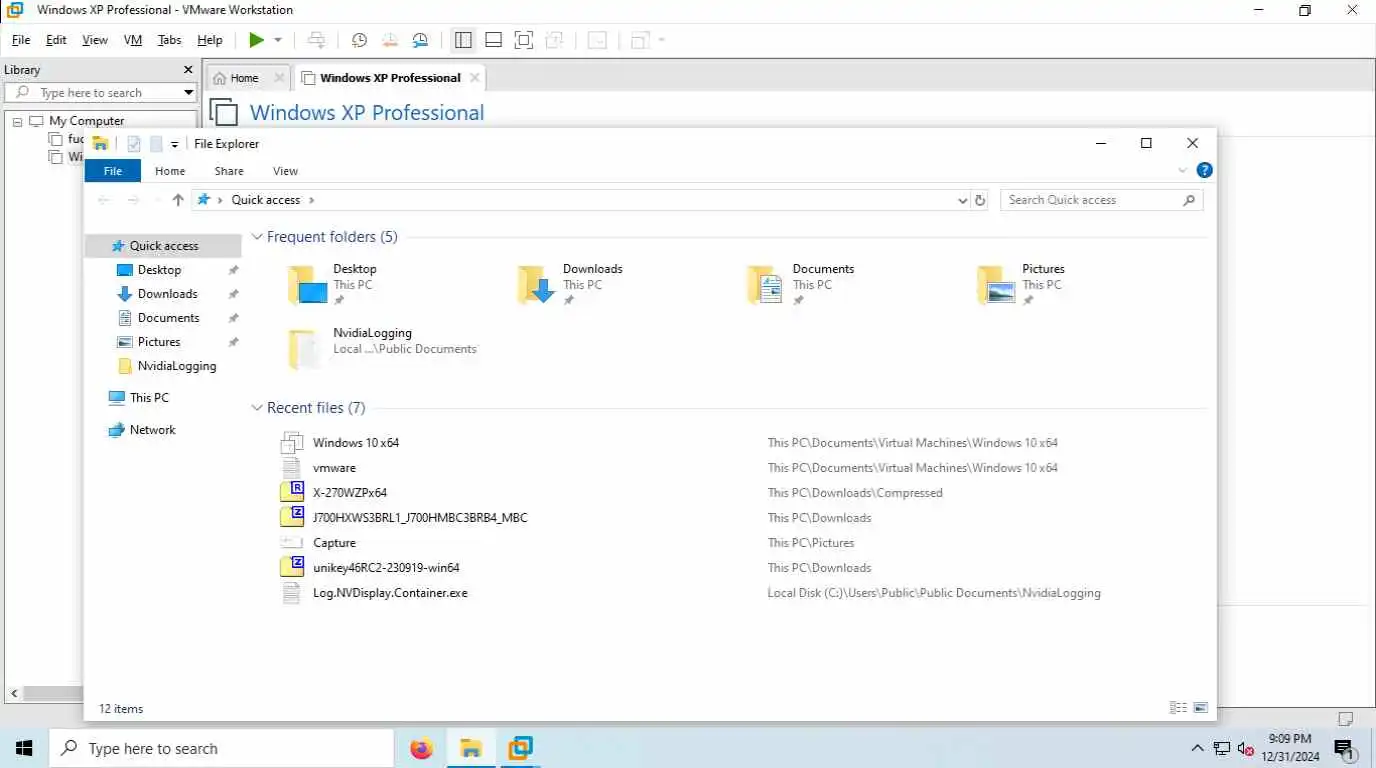Close the Home tab
Screen dimensions: 1376x768
[x=279, y=78]
